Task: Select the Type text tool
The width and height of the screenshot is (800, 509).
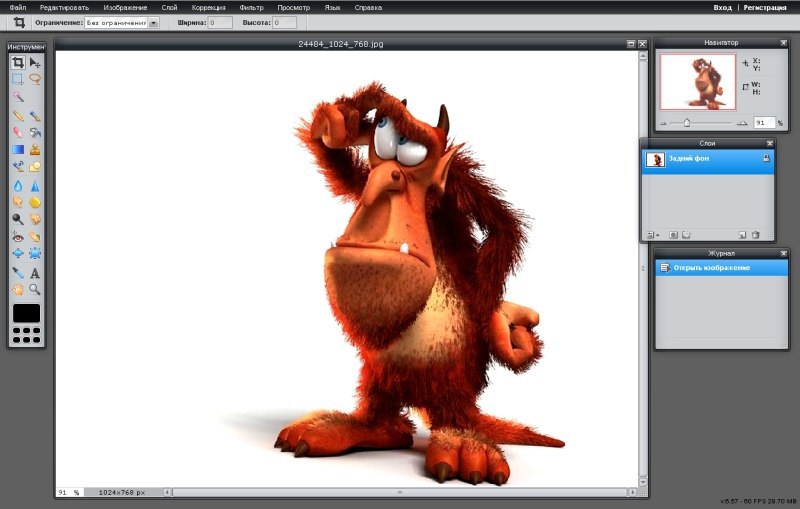Action: tap(35, 273)
